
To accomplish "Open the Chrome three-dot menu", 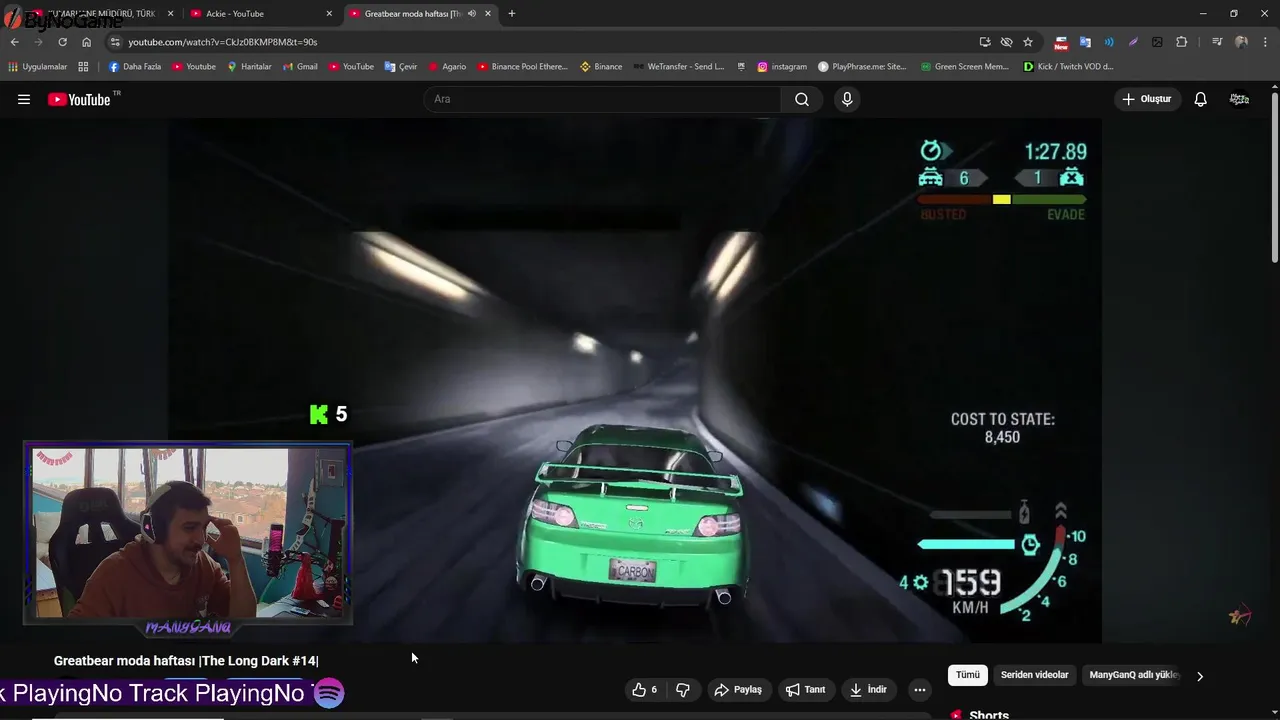I will [1265, 42].
